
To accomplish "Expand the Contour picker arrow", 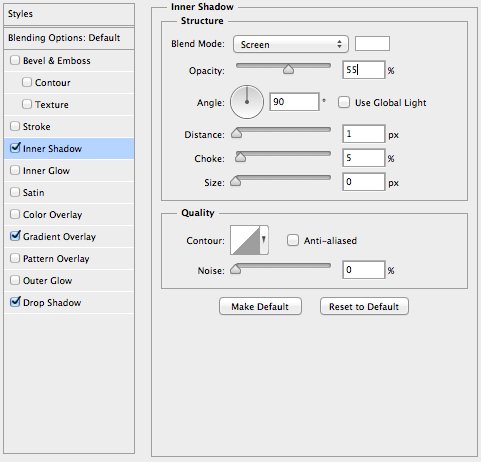I will [264, 240].
